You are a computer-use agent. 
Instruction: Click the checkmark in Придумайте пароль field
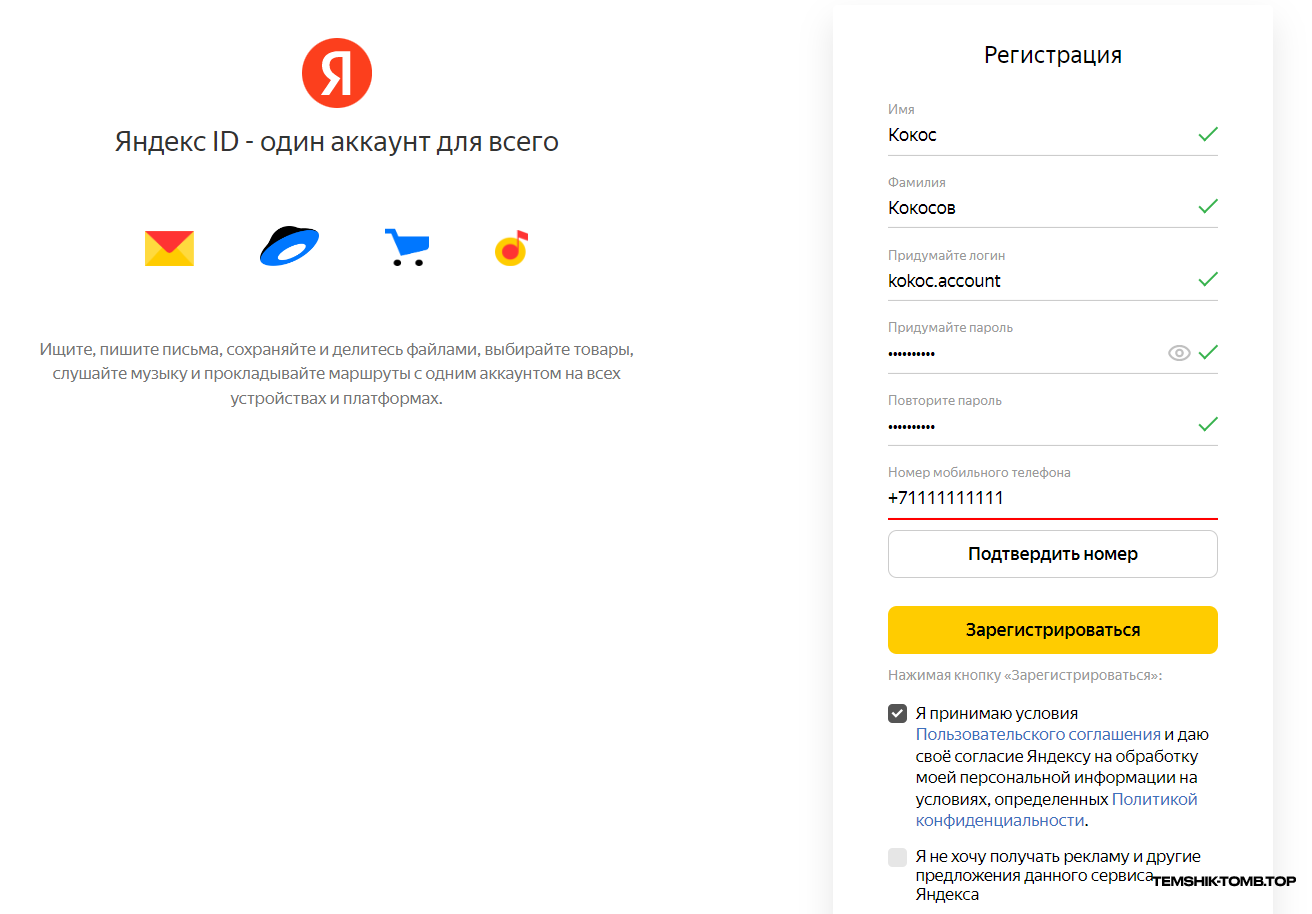pyautogui.click(x=1208, y=352)
